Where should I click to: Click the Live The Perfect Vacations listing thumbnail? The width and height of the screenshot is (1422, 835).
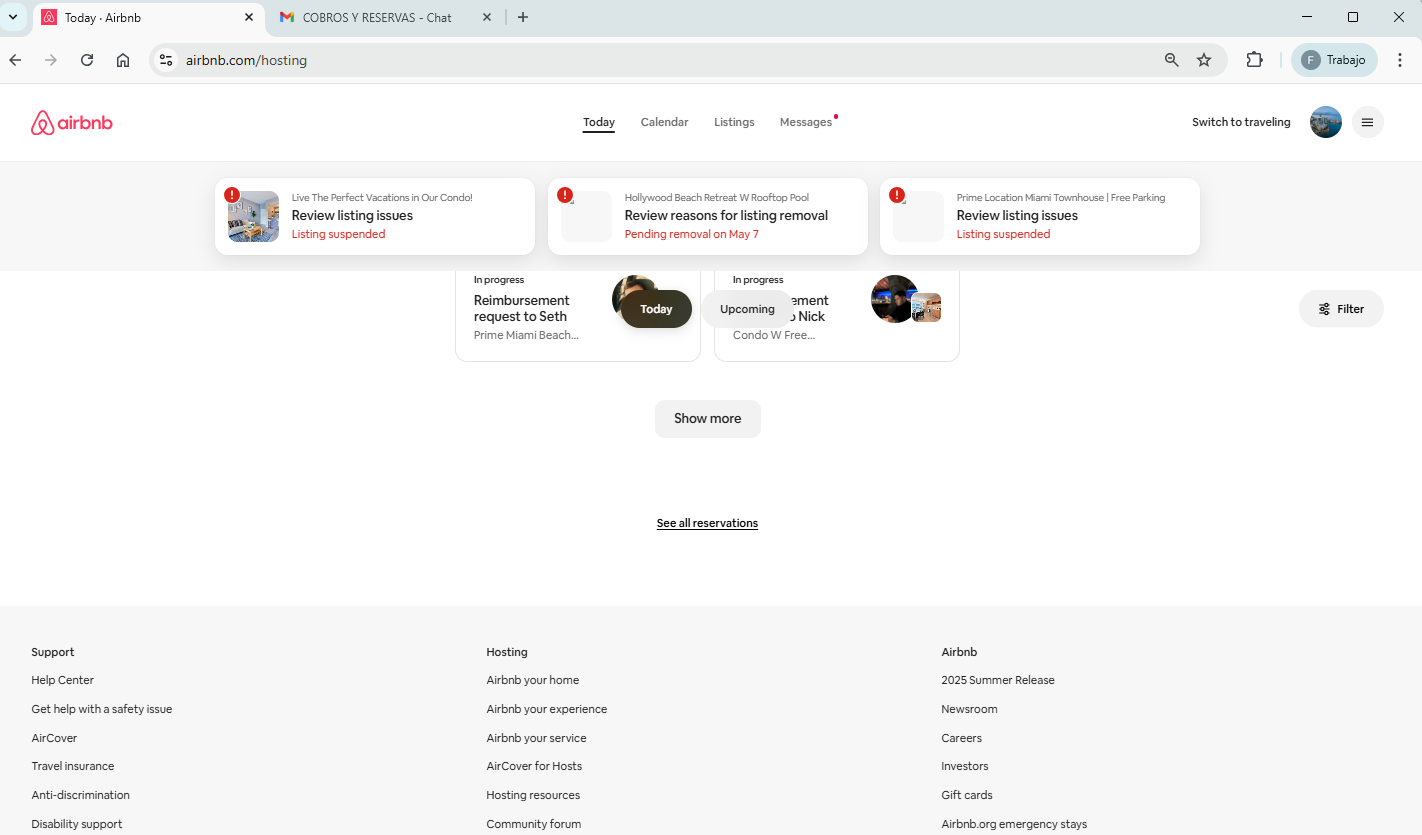click(x=253, y=216)
